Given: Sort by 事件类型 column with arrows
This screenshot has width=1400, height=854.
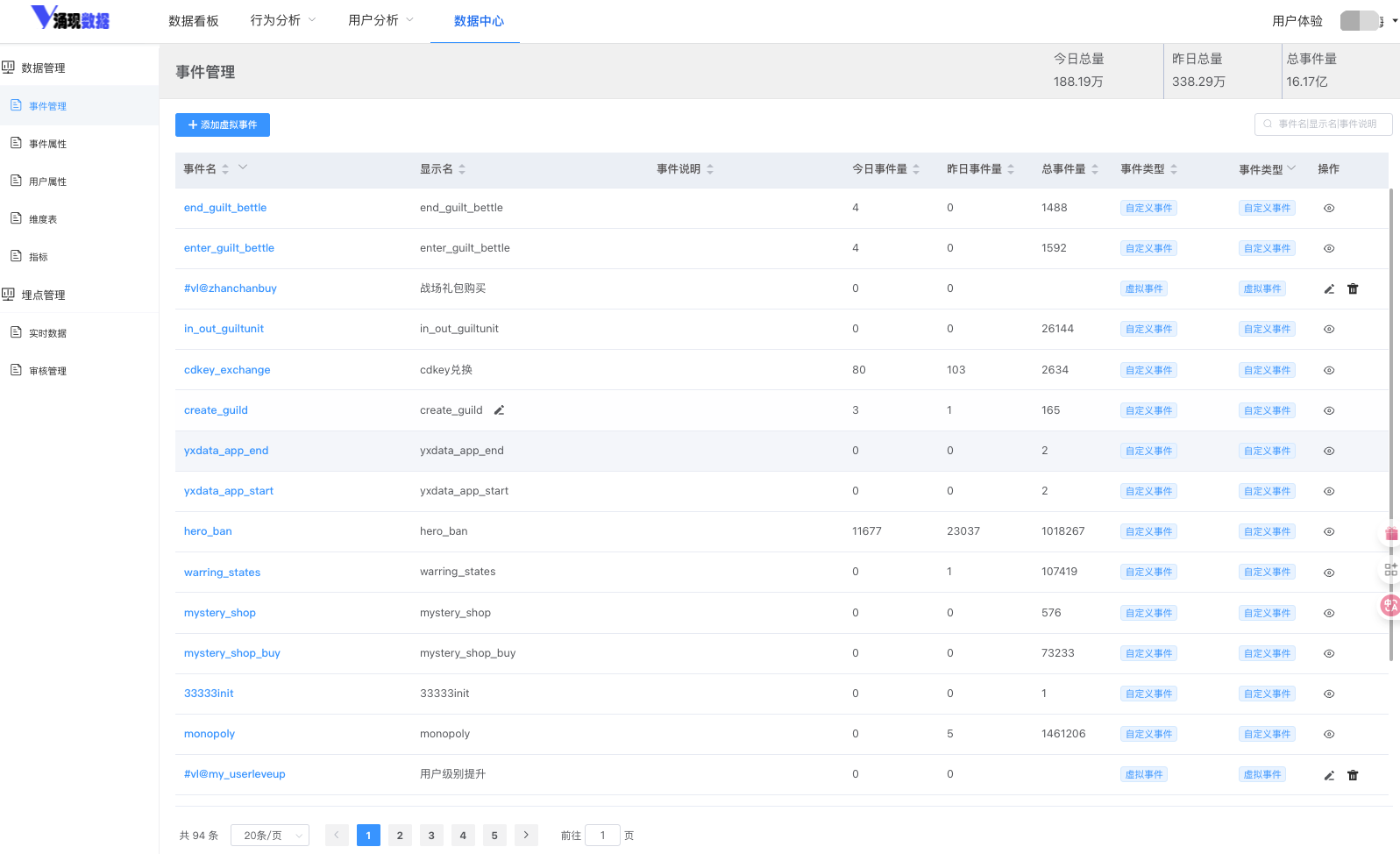Looking at the screenshot, I should pyautogui.click(x=1174, y=169).
